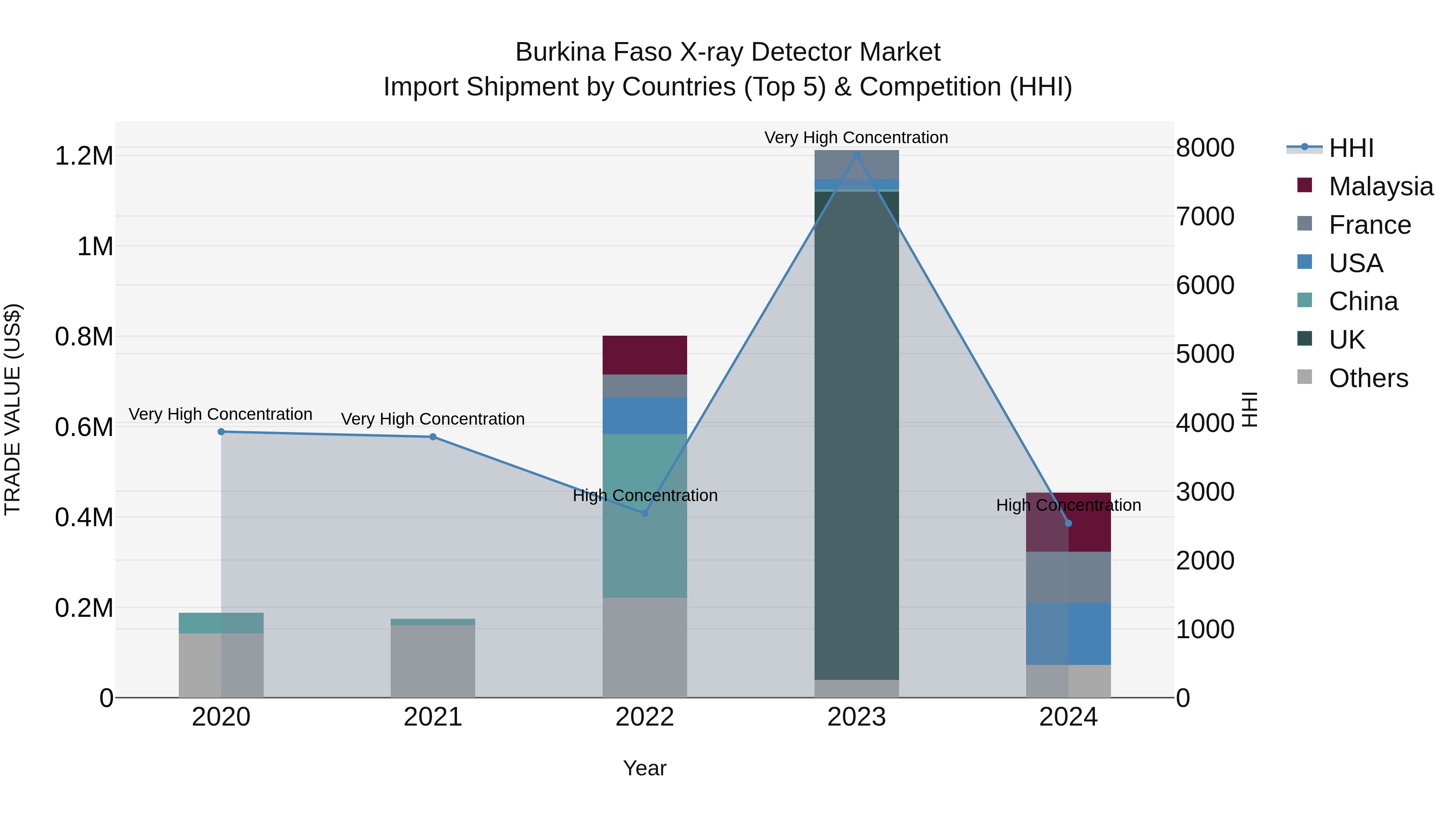This screenshot has width=1456, height=819.
Task: Click the 8000 HHI axis tick
Action: pos(1206,148)
